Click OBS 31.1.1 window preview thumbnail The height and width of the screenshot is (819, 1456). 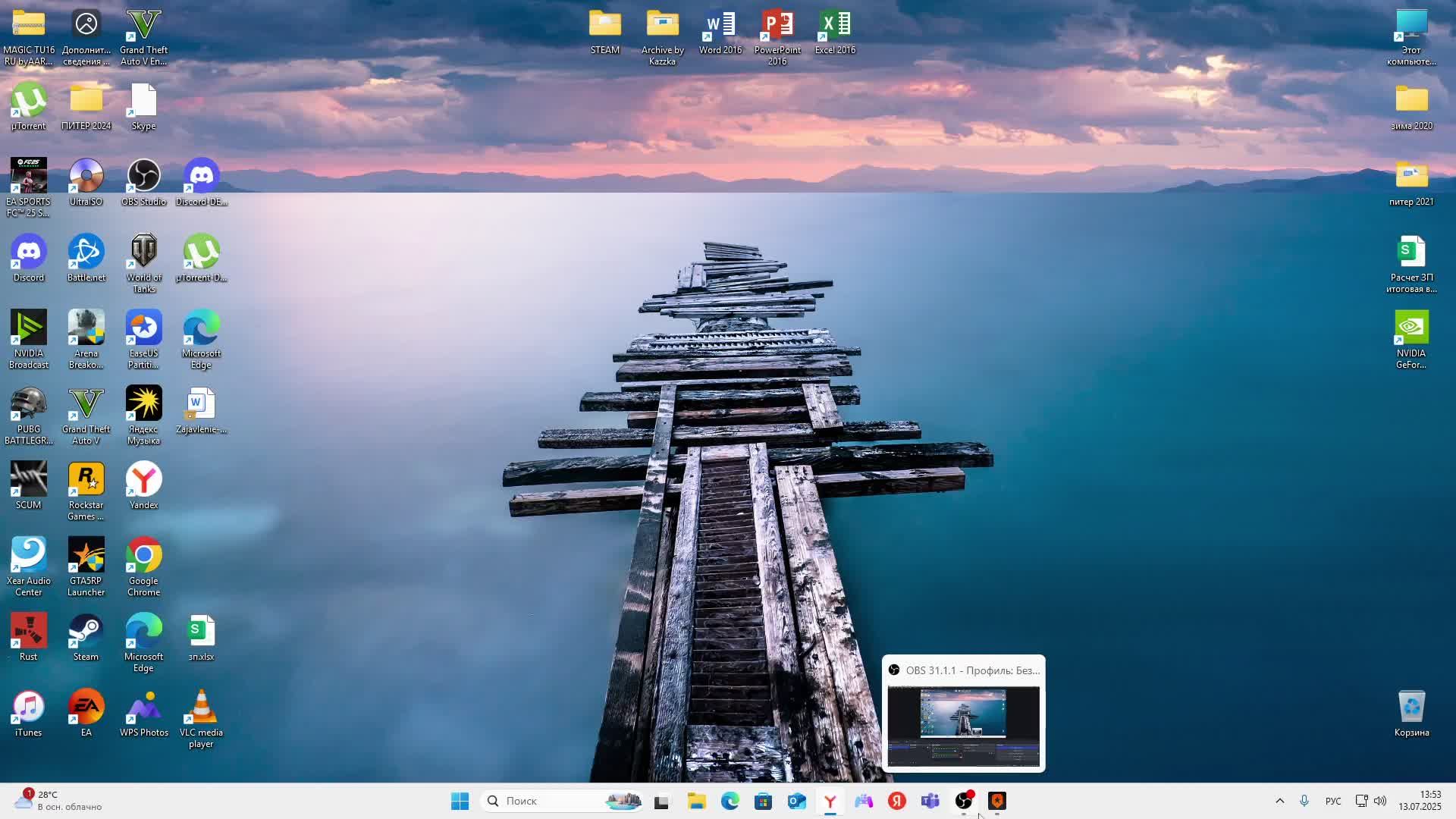(x=963, y=726)
